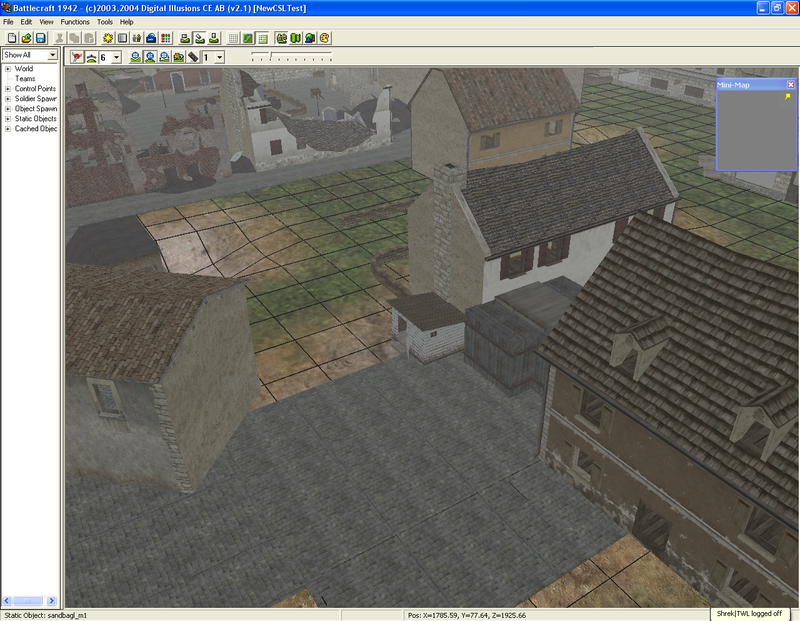Create a new map with New icon
Screen dimensions: 800x621
point(12,38)
